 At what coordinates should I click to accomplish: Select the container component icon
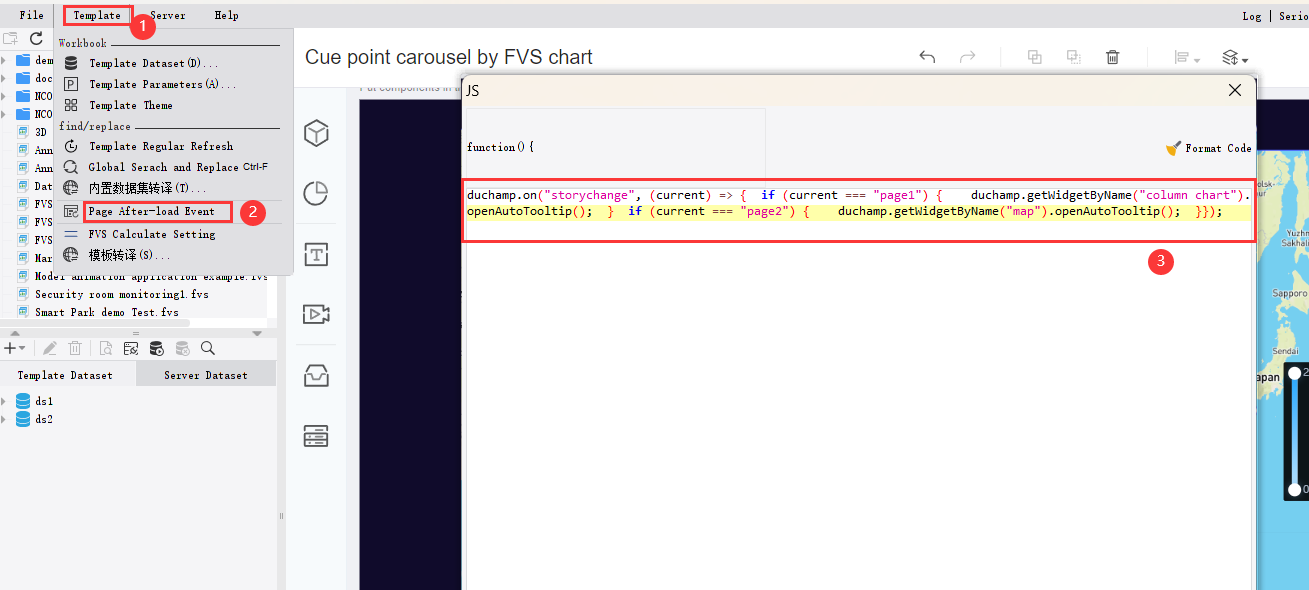[x=316, y=374]
